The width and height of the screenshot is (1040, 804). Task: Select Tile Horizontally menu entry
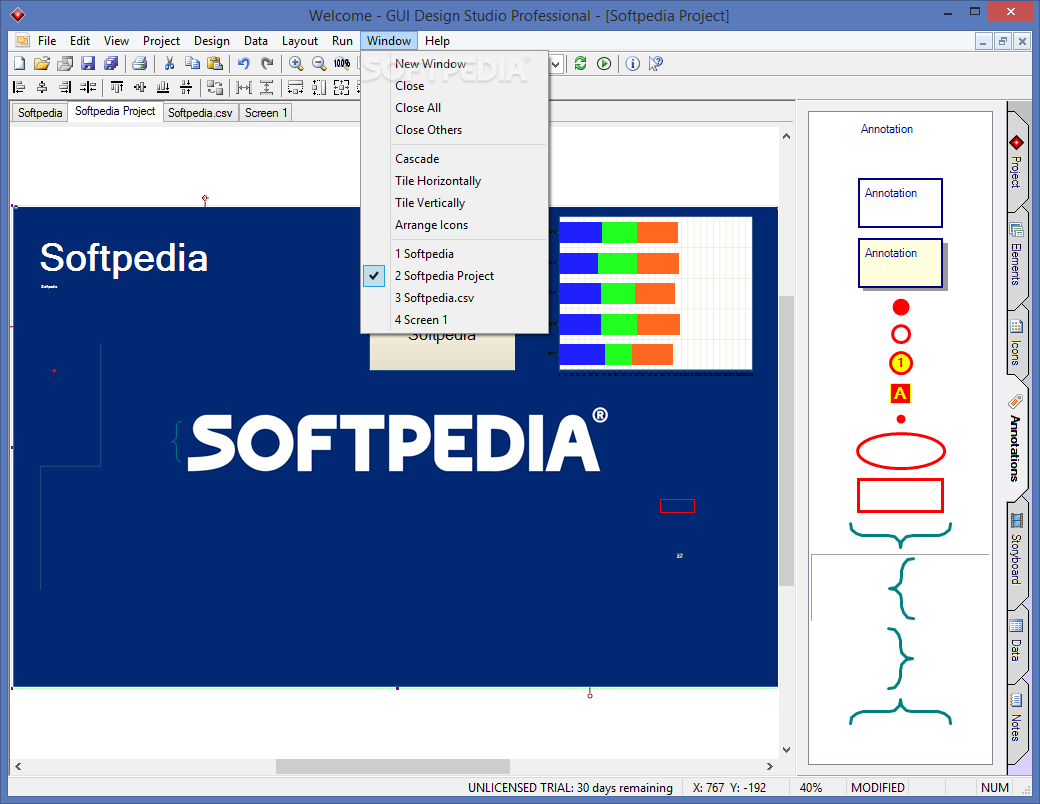pyautogui.click(x=454, y=180)
